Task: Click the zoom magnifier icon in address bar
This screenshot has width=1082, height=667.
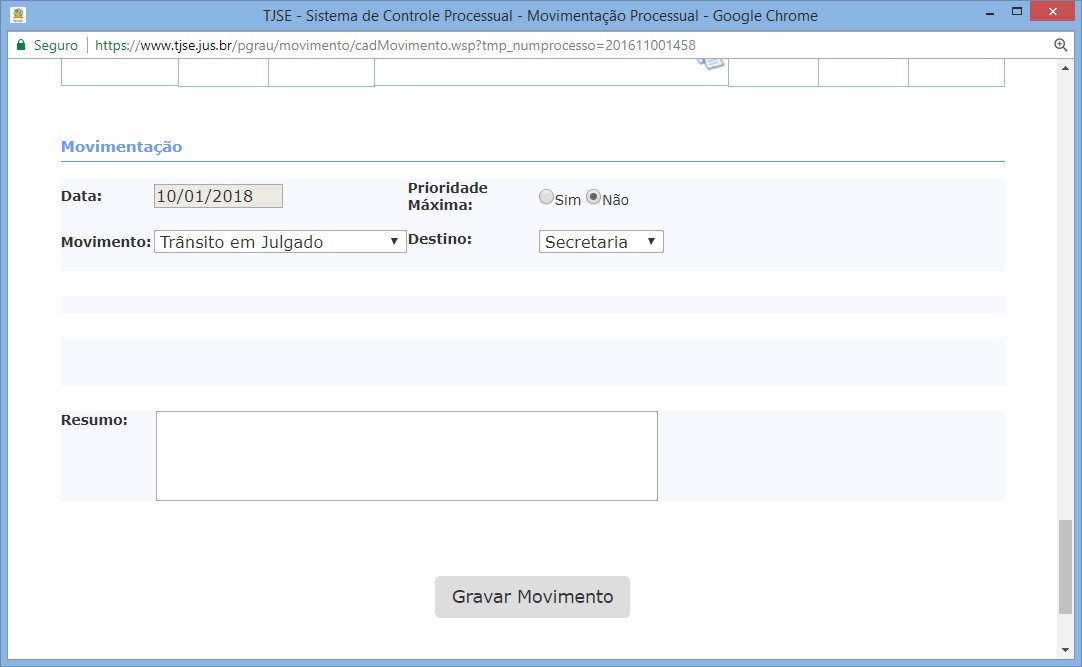Action: (1061, 46)
